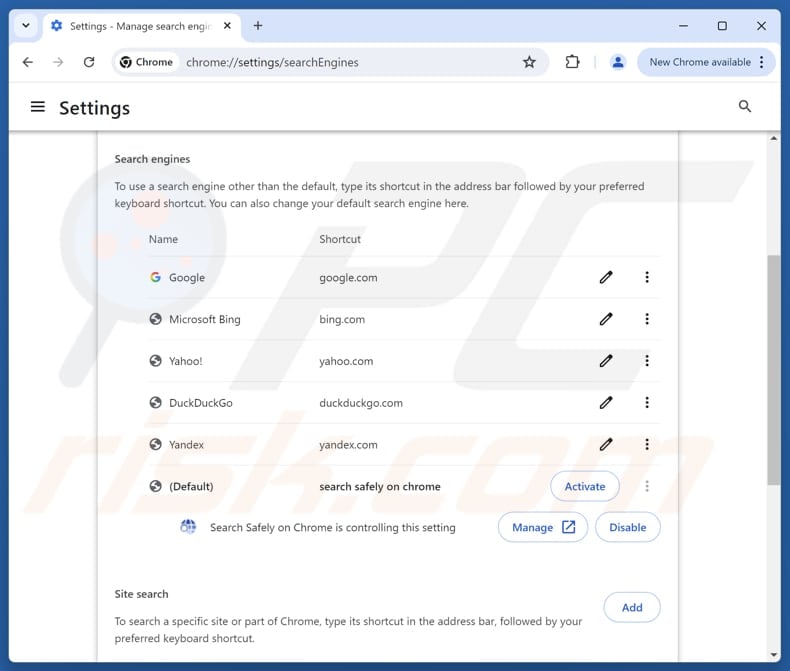
Task: Reload the current page
Action: [x=89, y=62]
